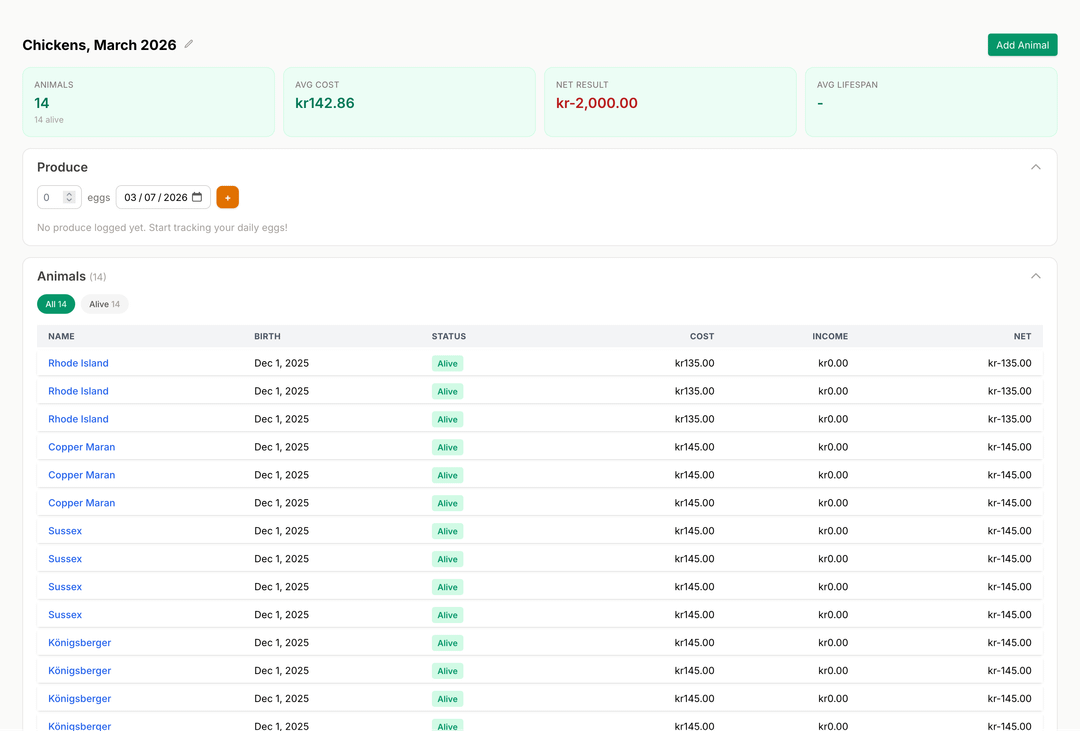This screenshot has height=731, width=1080.
Task: Switch to the "Alive 14" filter pill
Action: [104, 304]
